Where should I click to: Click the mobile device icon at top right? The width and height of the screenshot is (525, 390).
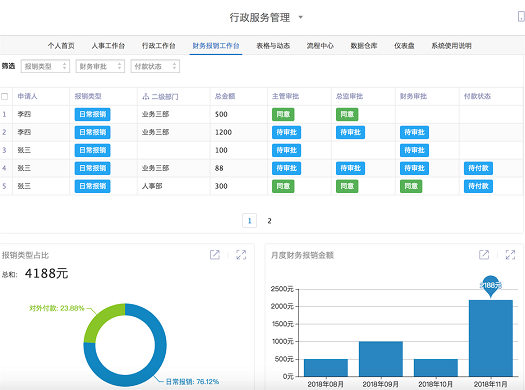521,16
